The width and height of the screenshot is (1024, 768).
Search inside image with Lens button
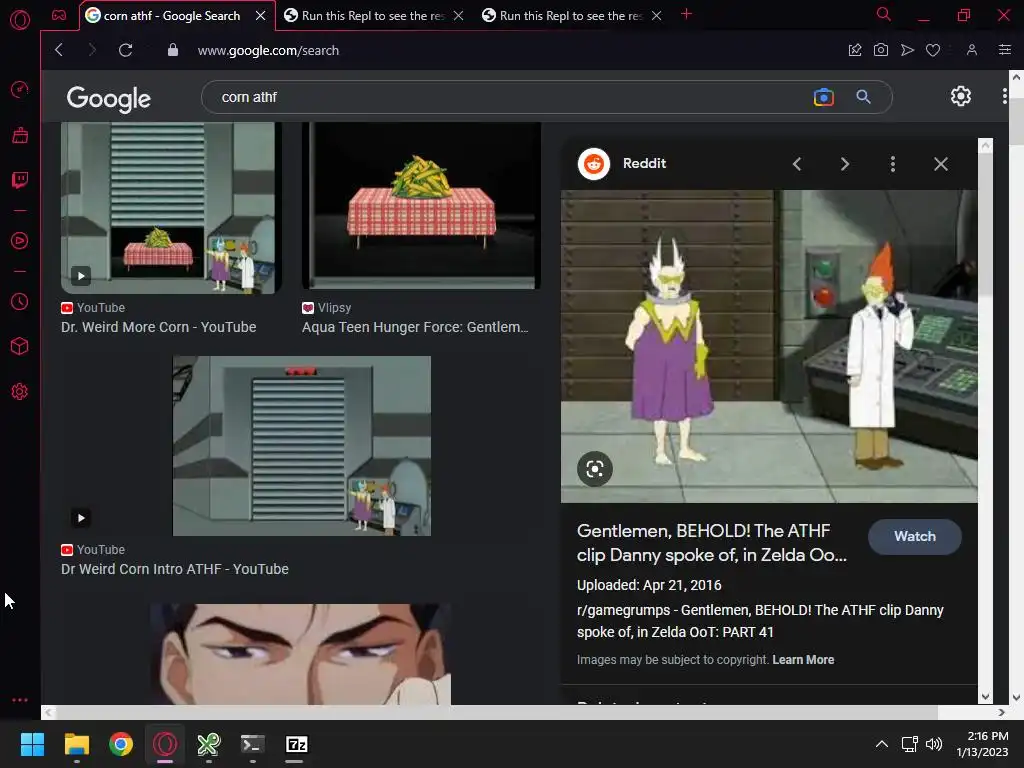click(x=594, y=469)
